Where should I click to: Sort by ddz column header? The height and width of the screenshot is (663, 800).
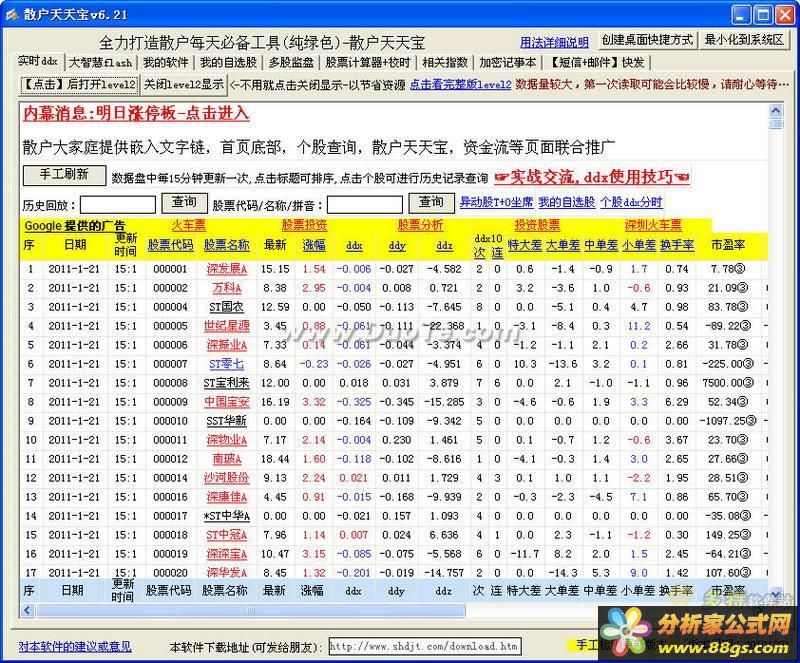tap(444, 246)
